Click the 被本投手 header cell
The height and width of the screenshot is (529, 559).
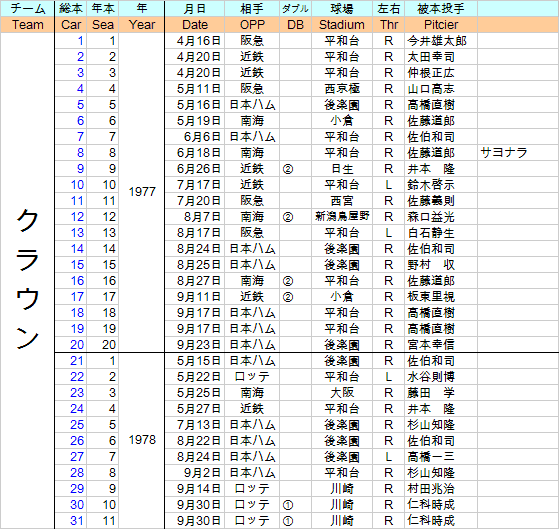tap(441, 9)
